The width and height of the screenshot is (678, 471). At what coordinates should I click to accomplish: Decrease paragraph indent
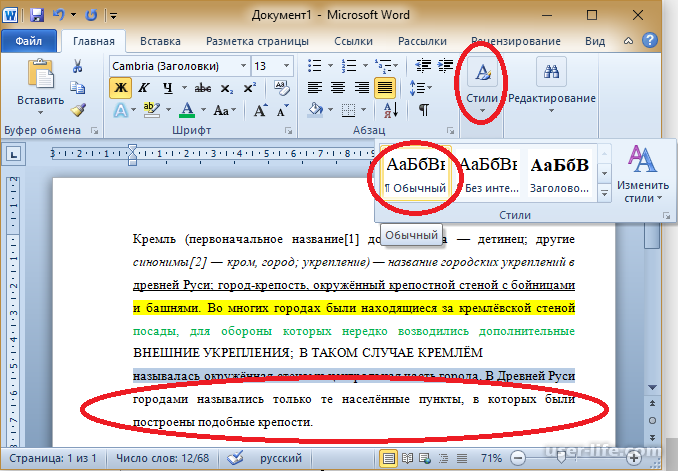pyautogui.click(x=423, y=66)
